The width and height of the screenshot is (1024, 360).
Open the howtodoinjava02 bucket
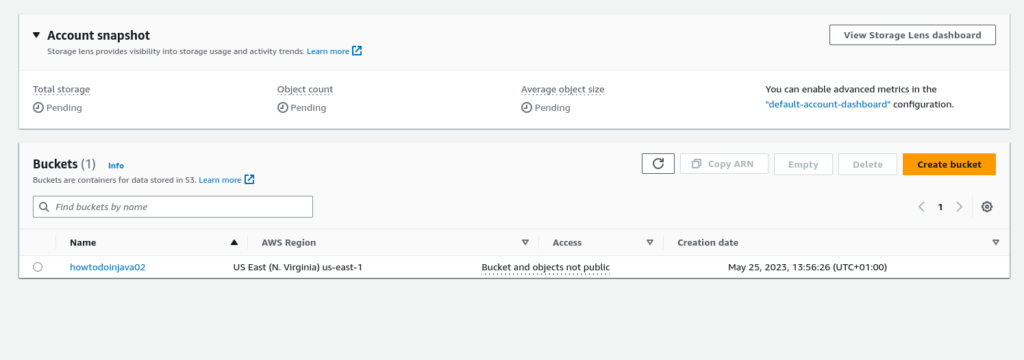(108, 267)
